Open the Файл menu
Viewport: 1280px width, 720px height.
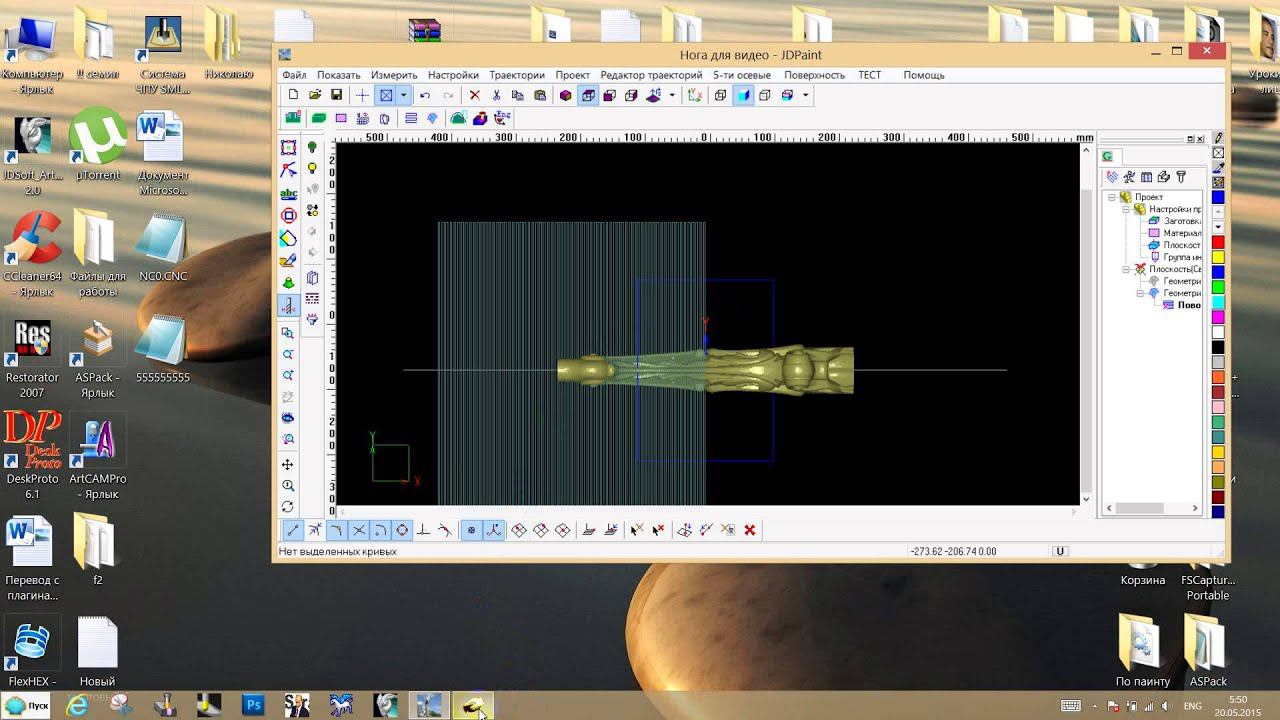click(x=294, y=75)
